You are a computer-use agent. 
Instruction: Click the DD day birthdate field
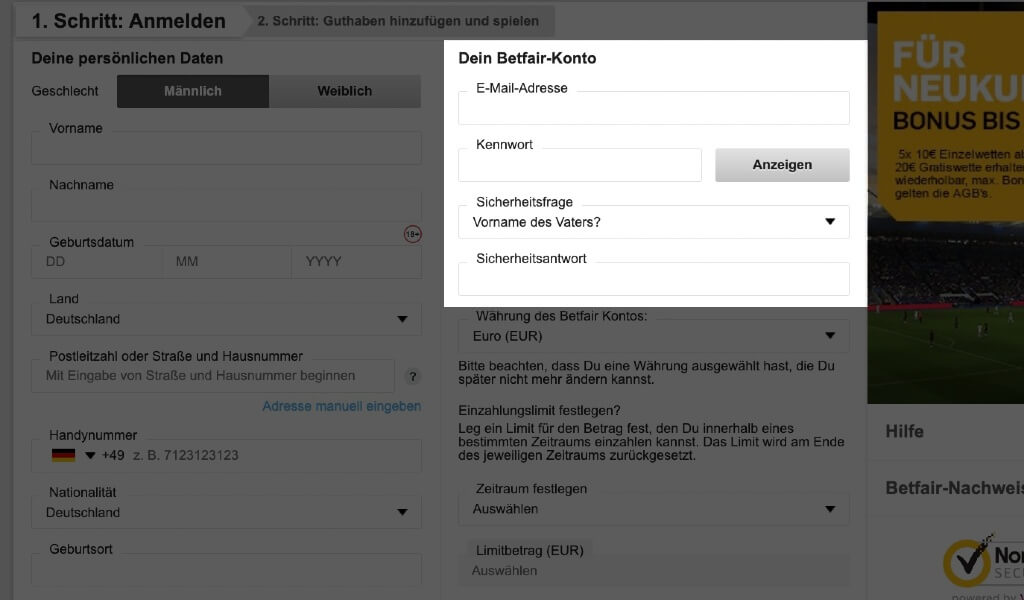(x=97, y=262)
